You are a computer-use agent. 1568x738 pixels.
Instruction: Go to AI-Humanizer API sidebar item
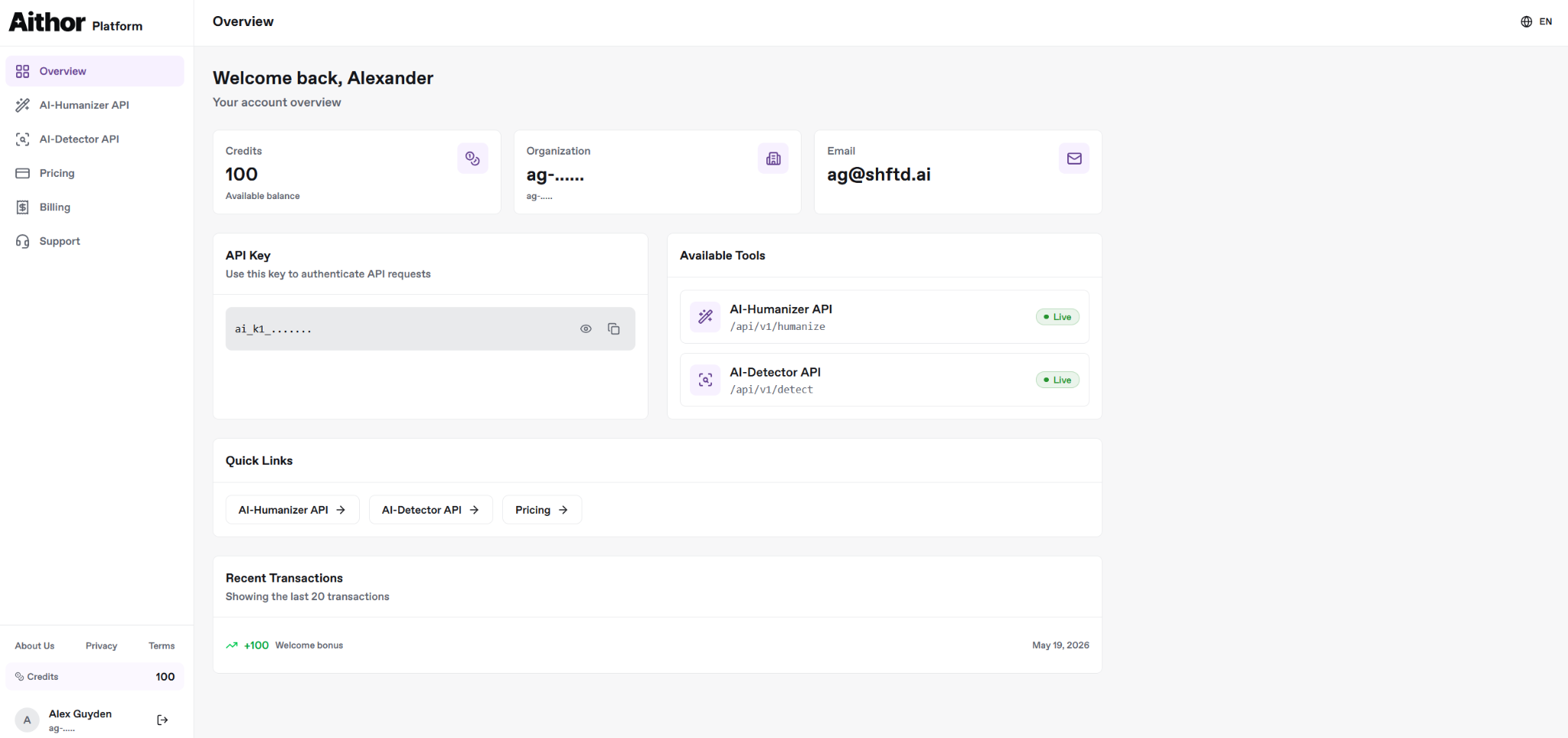click(95, 105)
